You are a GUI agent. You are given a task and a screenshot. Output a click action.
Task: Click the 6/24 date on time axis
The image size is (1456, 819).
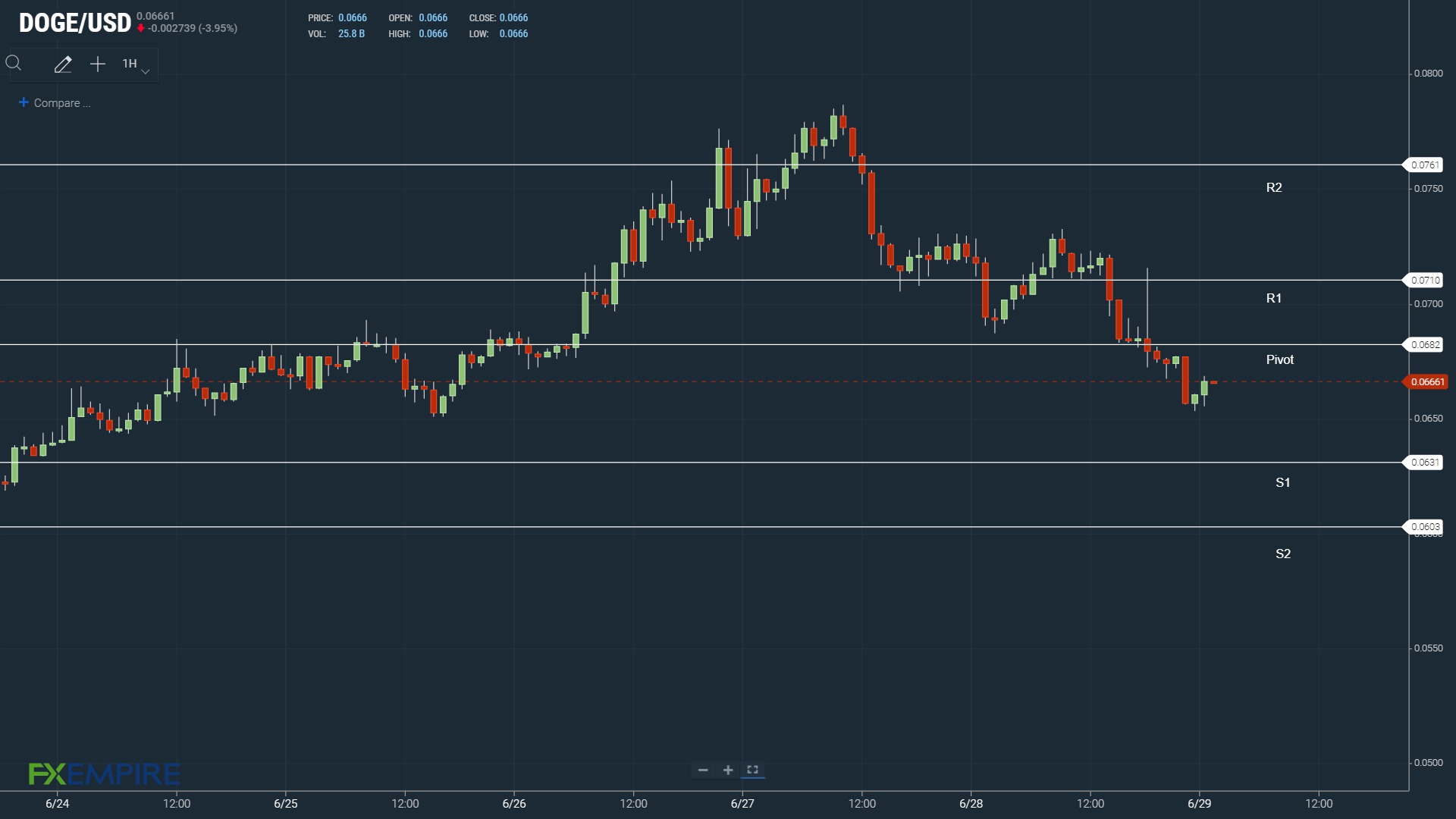tap(58, 804)
